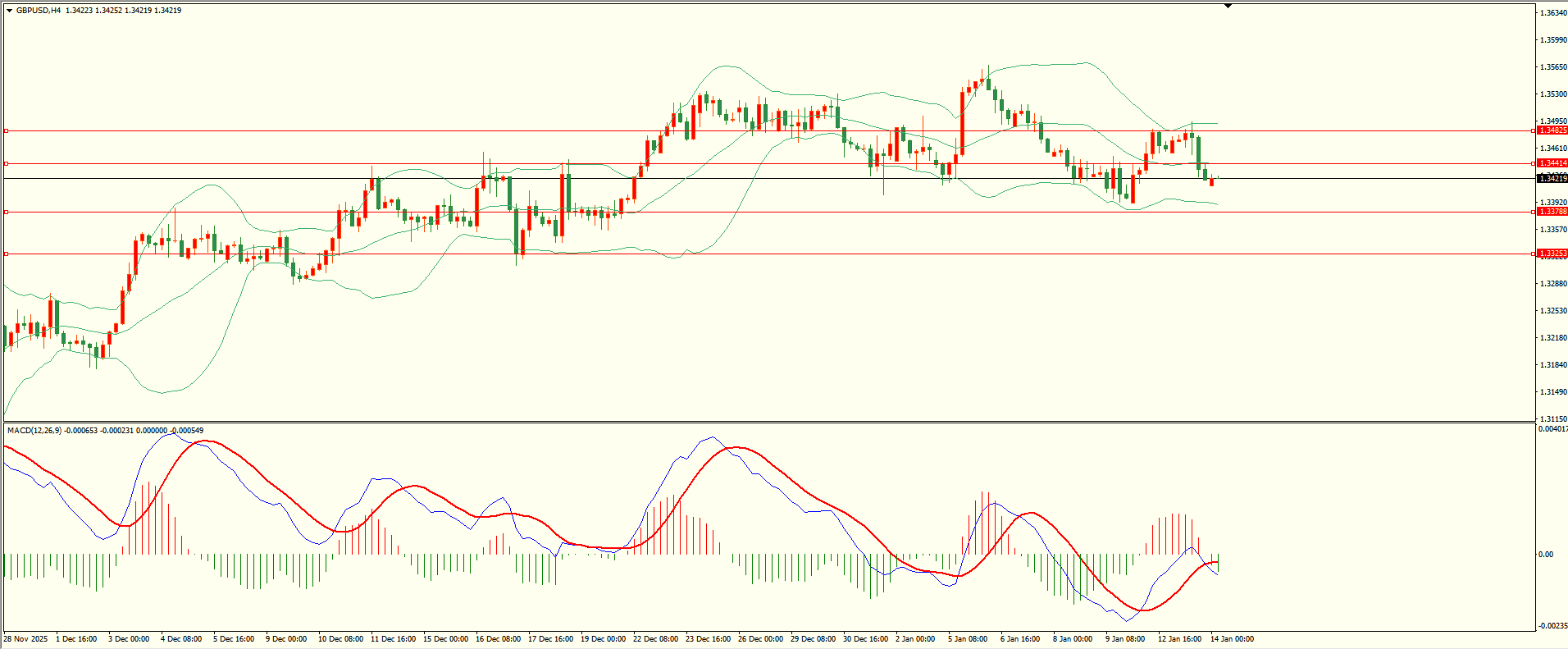Click the 1.31490 price scale label

click(1553, 391)
